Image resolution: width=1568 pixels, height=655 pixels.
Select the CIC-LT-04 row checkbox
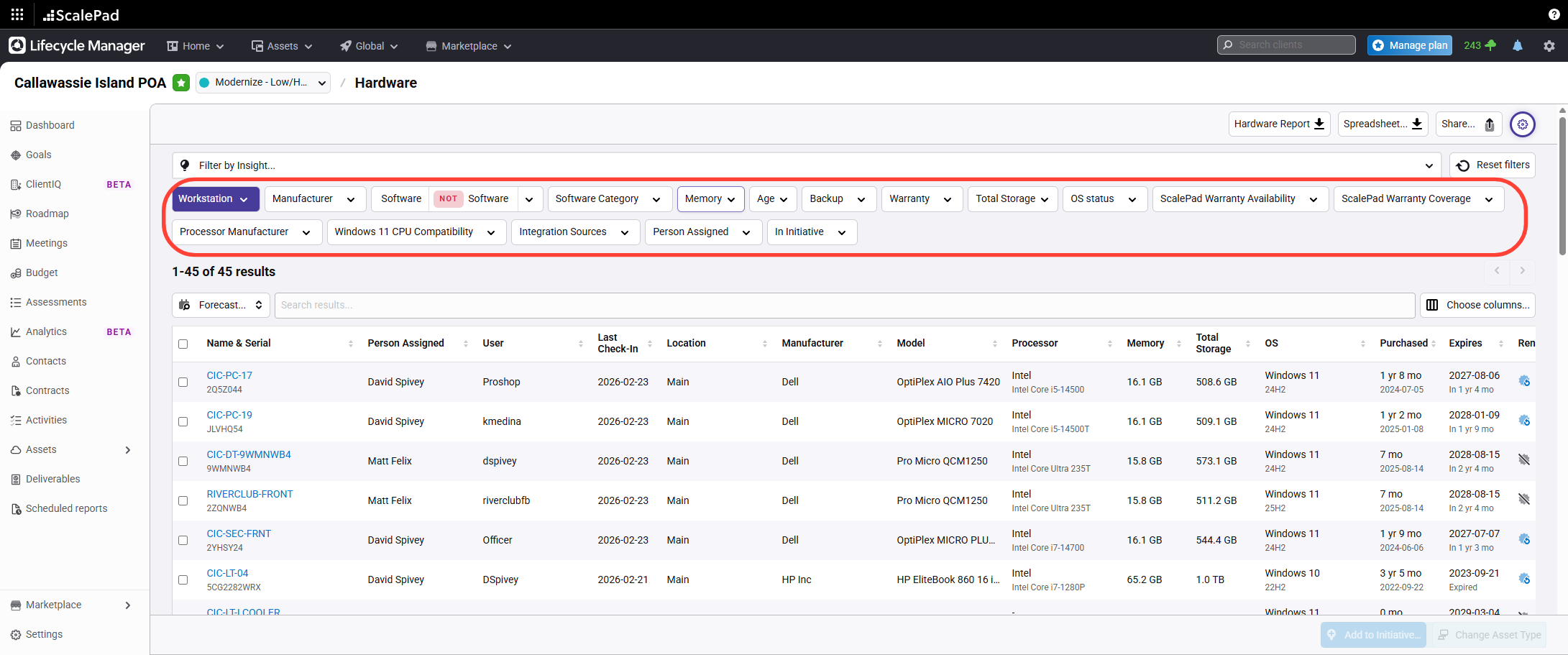coord(183,580)
